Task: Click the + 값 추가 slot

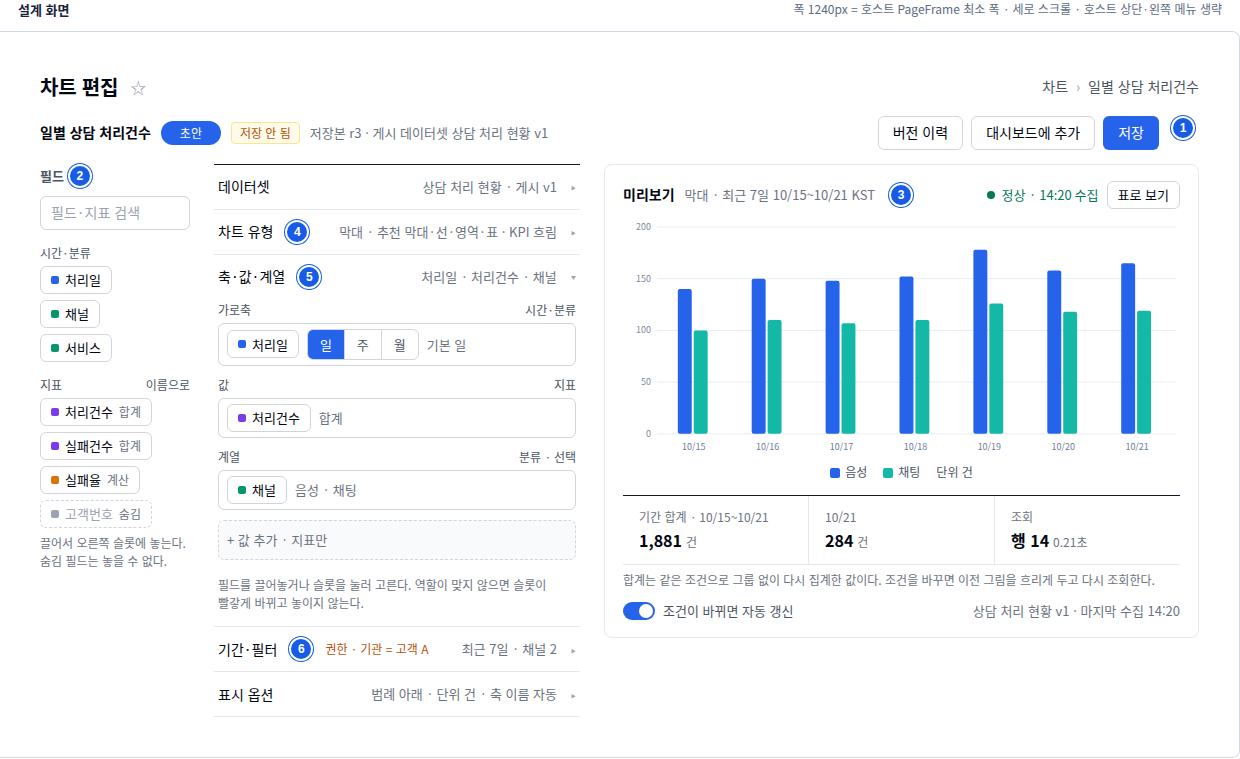Action: [397, 540]
